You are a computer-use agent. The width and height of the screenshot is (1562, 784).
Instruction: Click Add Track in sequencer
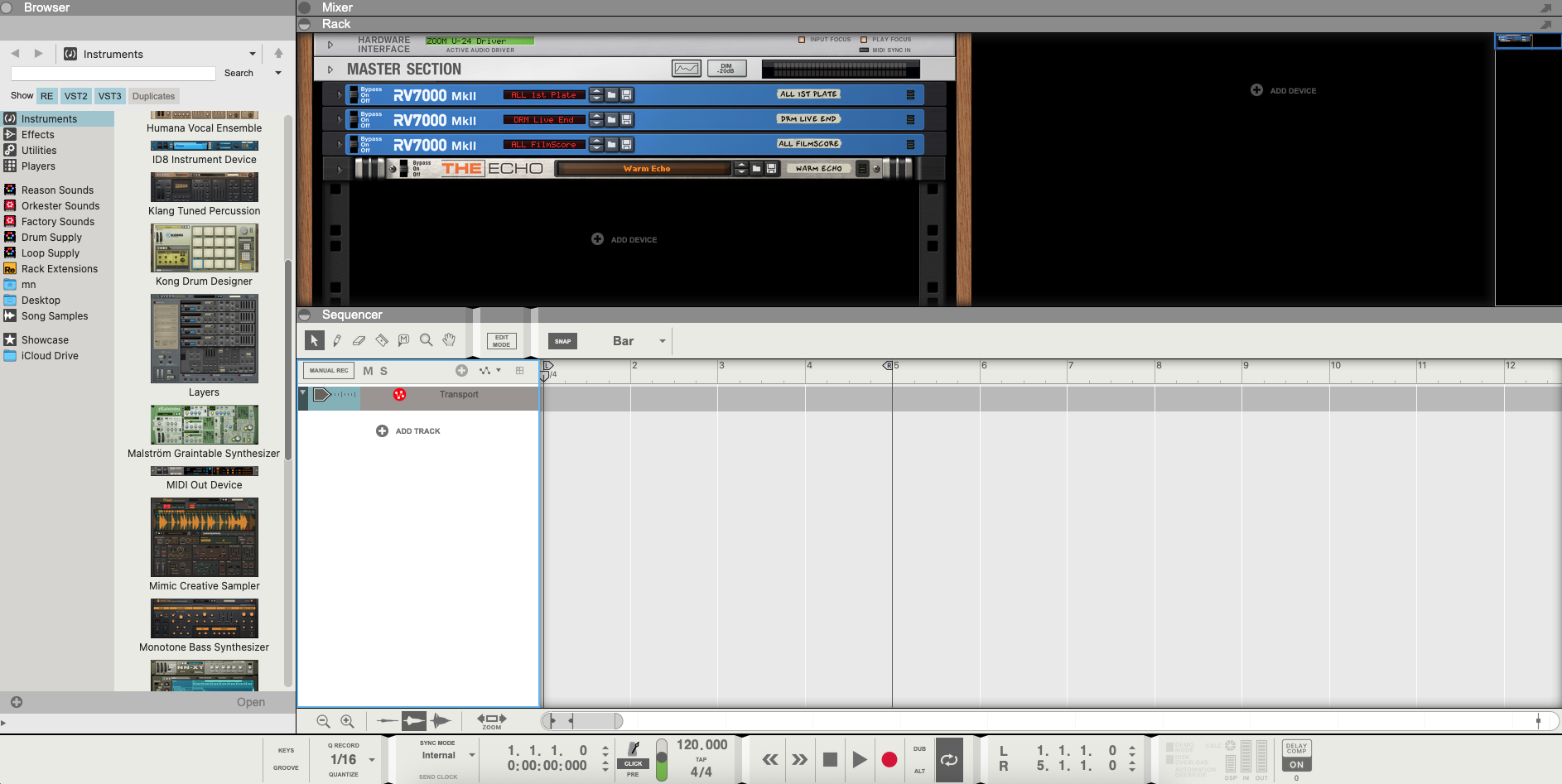(408, 431)
